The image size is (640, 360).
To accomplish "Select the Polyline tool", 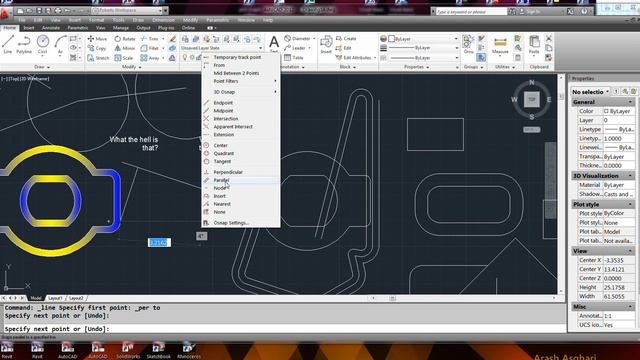I will (24, 44).
